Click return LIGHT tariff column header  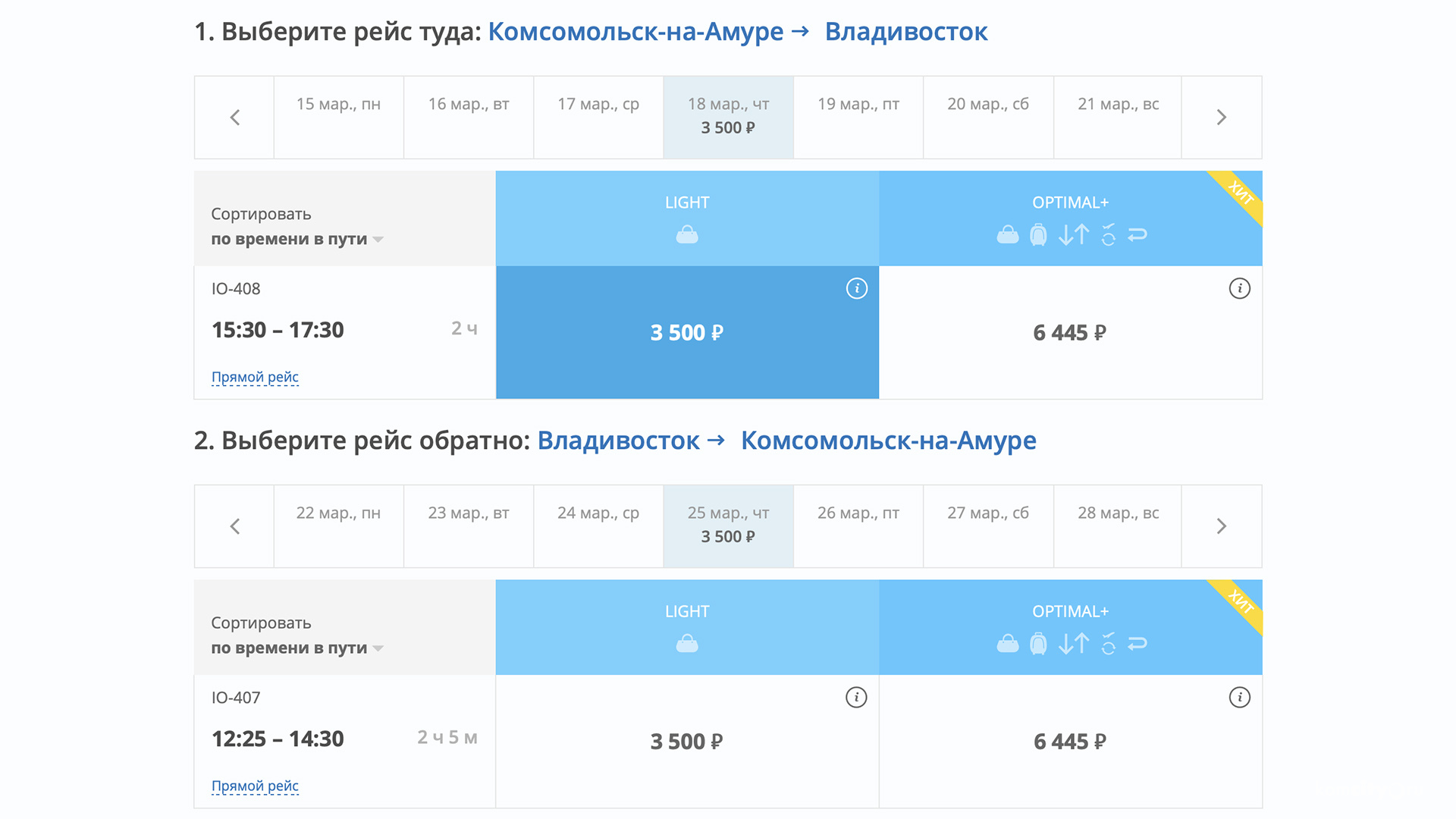click(x=687, y=627)
